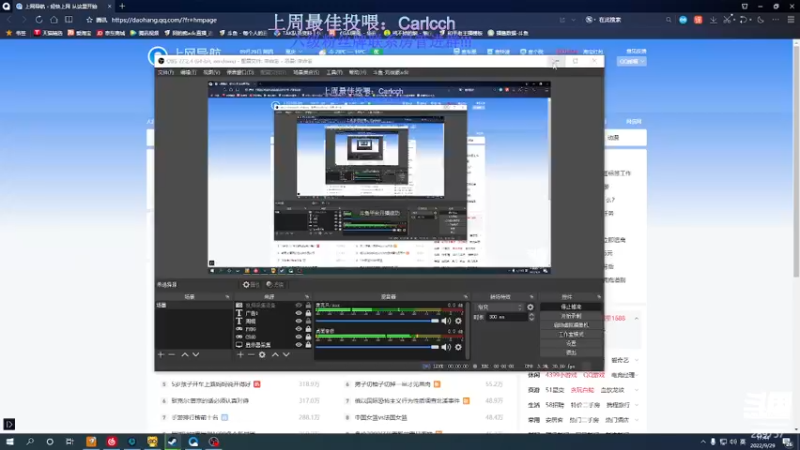Open source properties gear in Sources toolbar
800x450 pixels.
coord(262,355)
